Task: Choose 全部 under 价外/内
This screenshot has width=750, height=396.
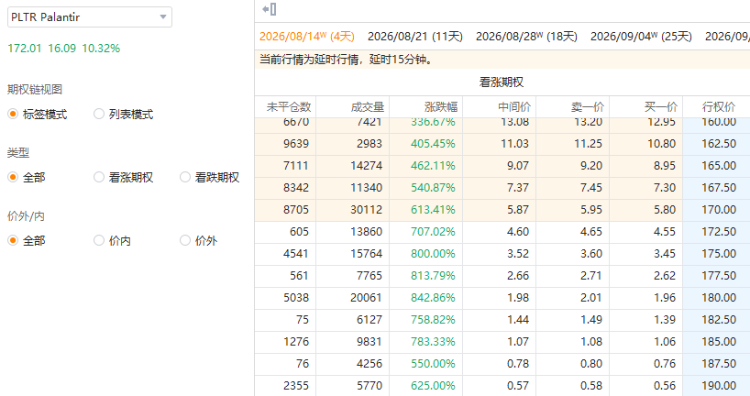Action: [13, 240]
